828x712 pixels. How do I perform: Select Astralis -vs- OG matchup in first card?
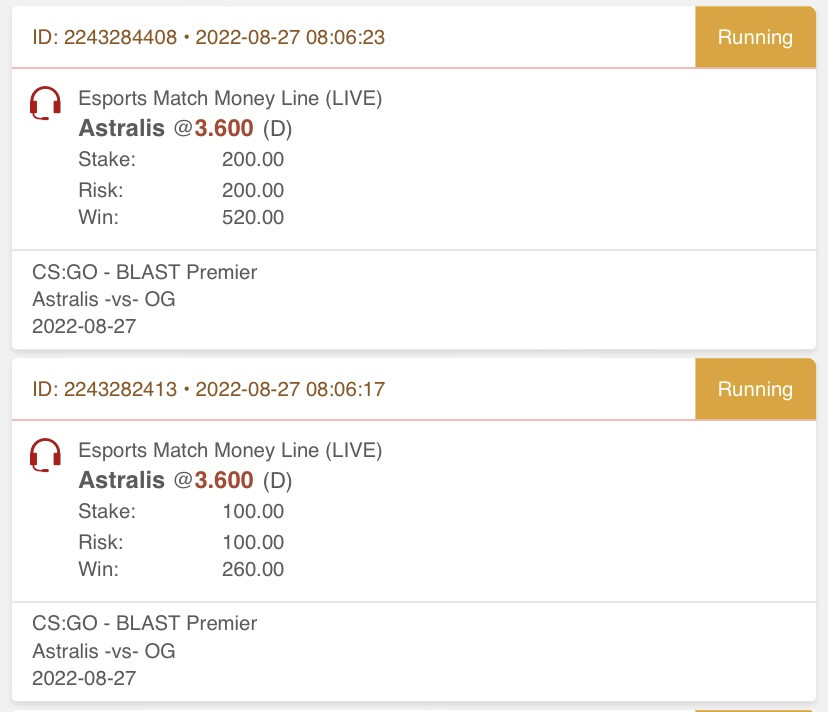(x=104, y=299)
